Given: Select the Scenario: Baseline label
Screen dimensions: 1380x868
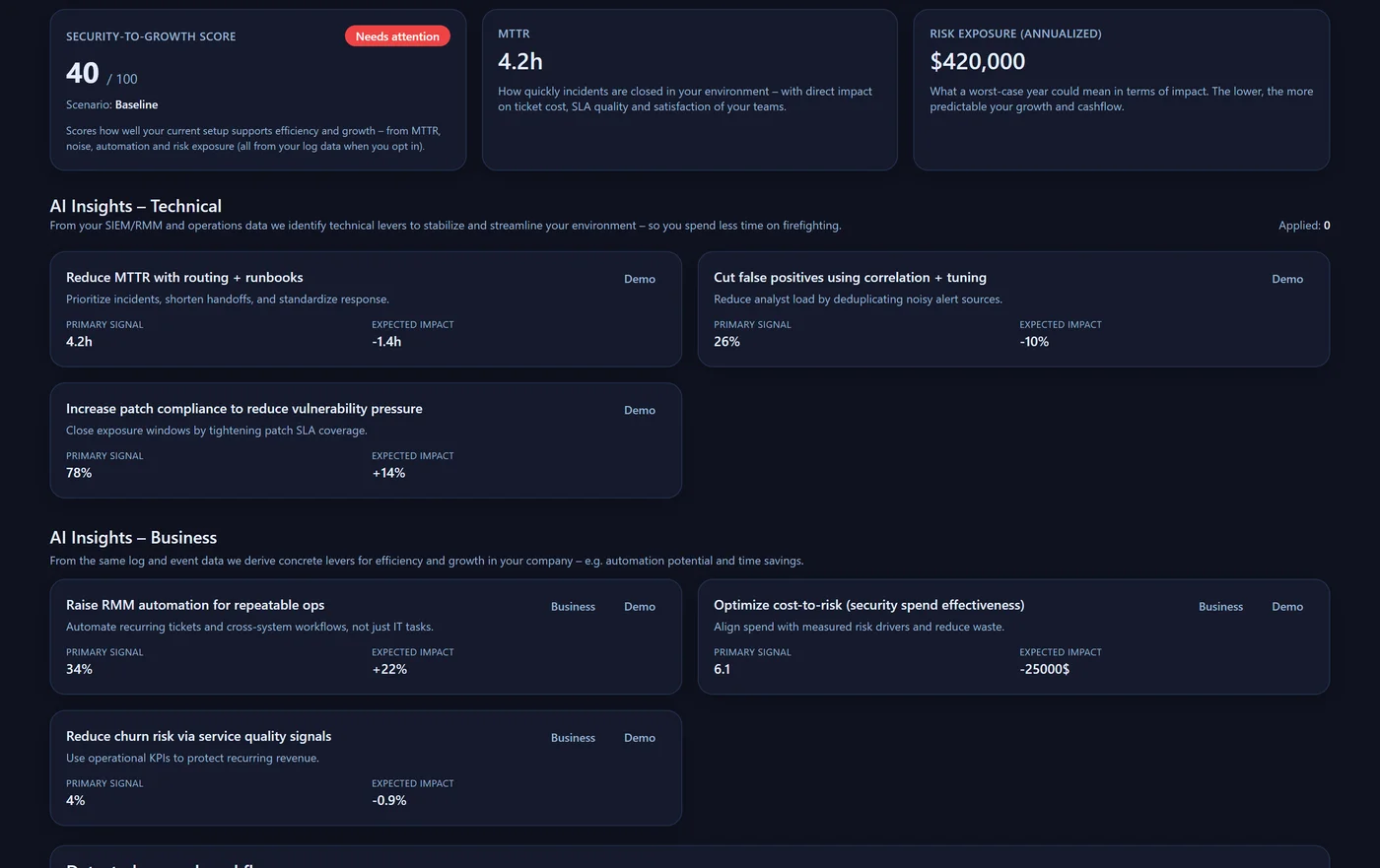Looking at the screenshot, I should (x=108, y=103).
